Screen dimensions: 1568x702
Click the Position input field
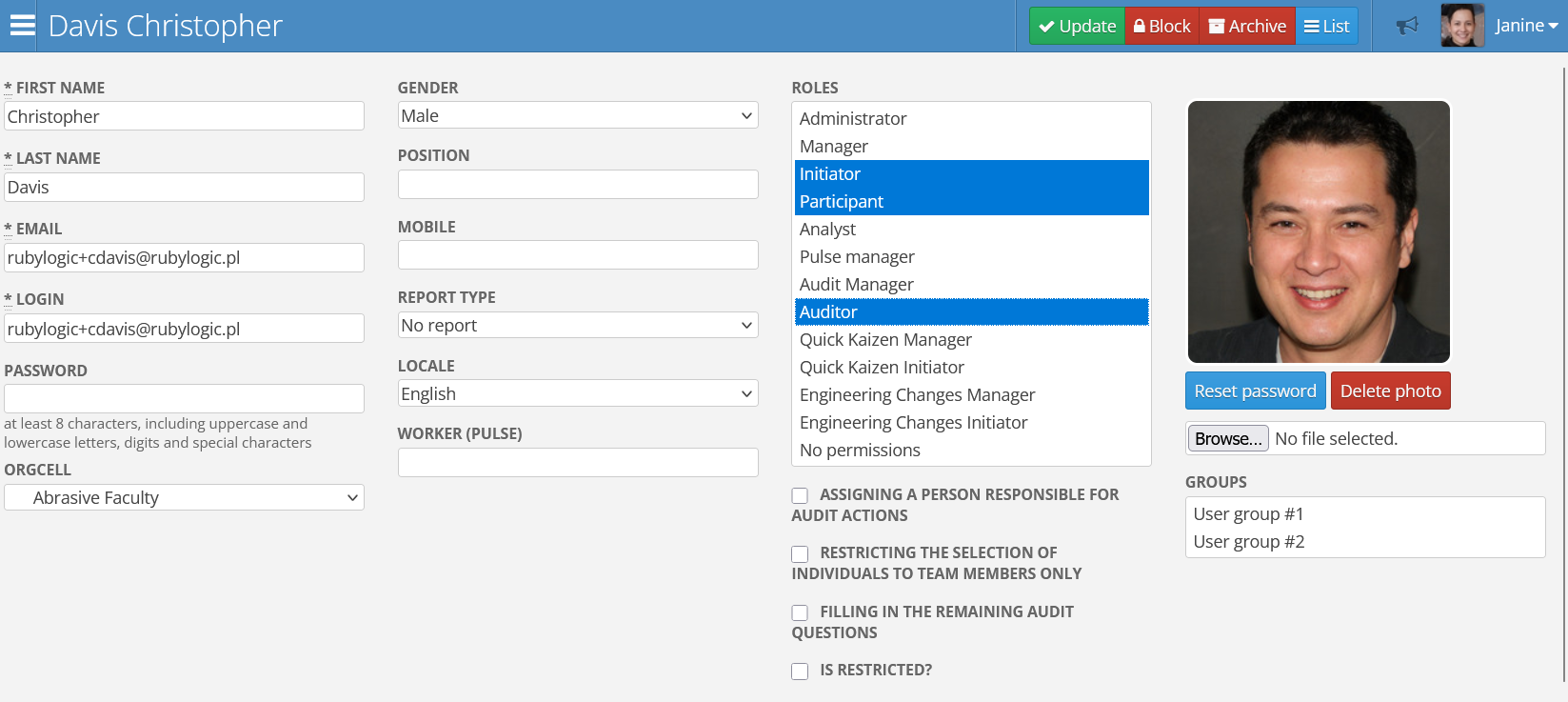pos(577,184)
